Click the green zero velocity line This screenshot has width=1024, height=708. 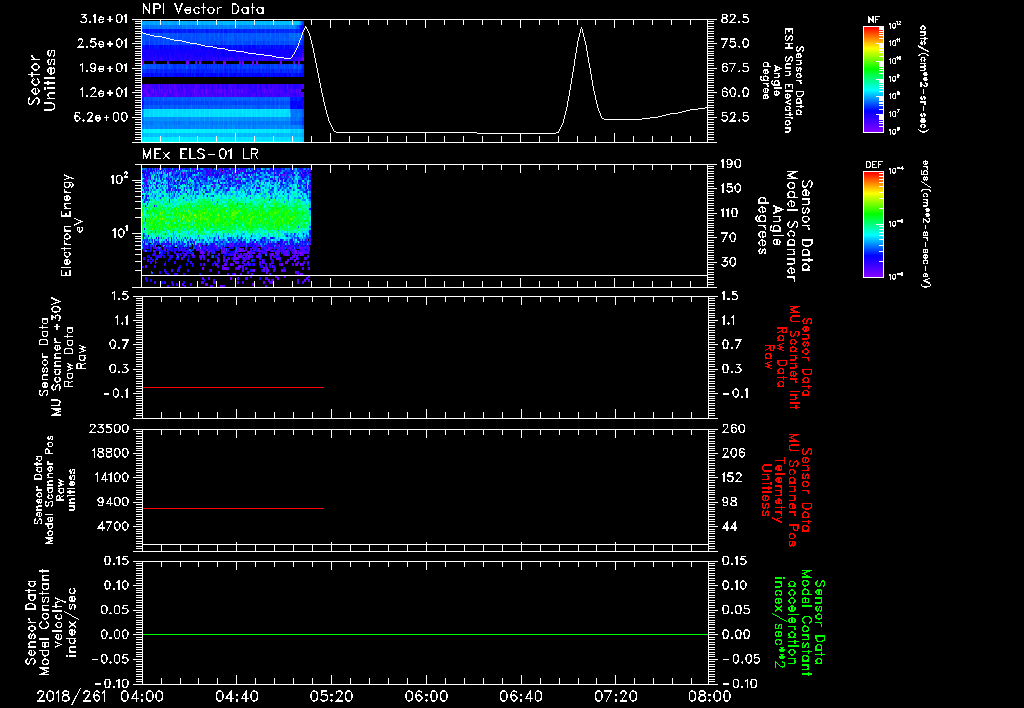(x=425, y=634)
